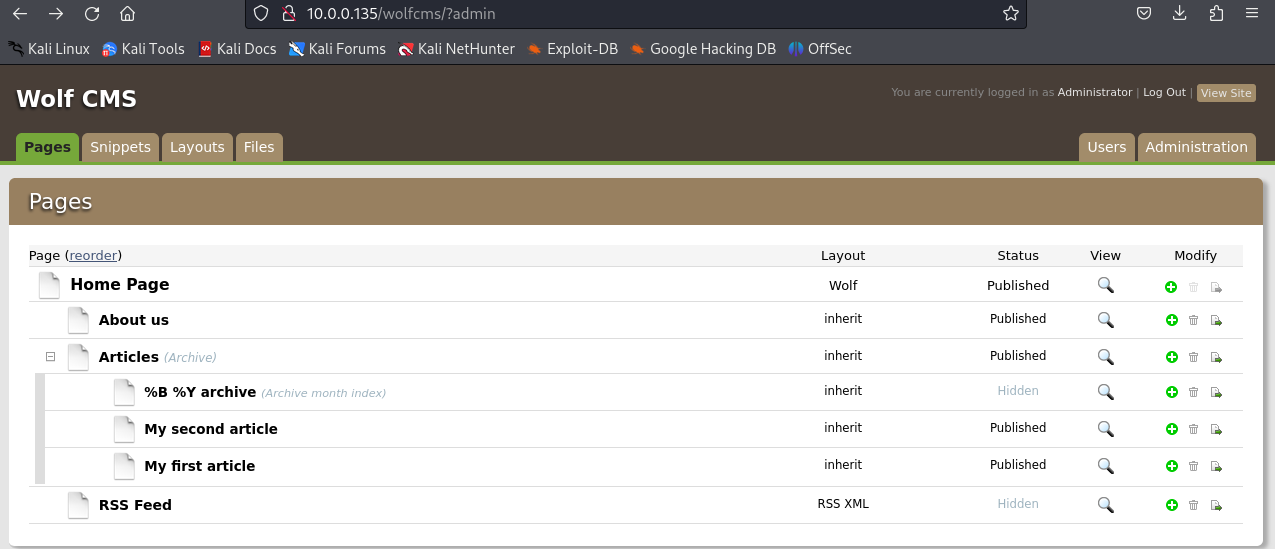Screen dimensions: 1275x549
Task: Copy the About us page
Action: 1216,321
